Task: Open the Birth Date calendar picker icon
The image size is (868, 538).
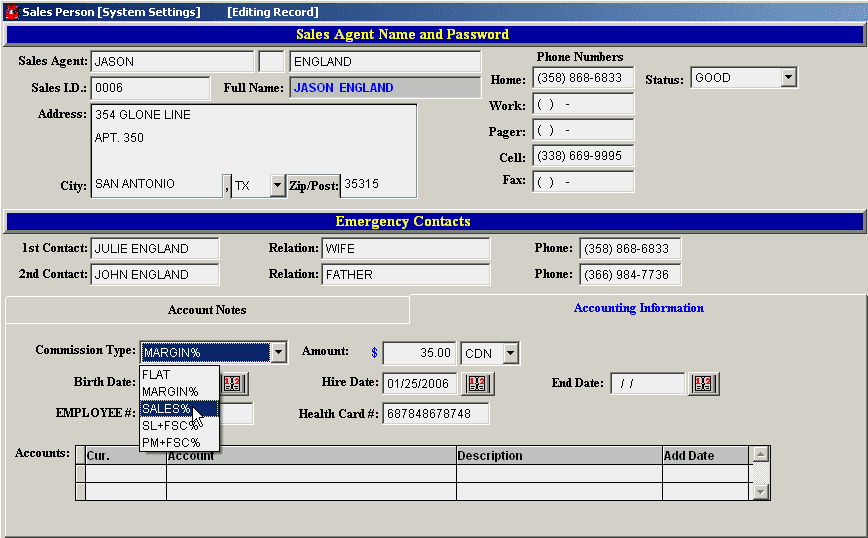Action: (x=234, y=383)
